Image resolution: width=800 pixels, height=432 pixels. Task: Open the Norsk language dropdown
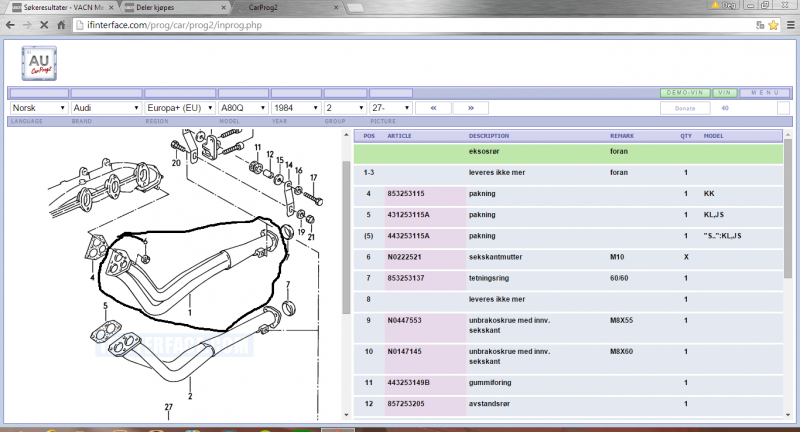(38, 108)
